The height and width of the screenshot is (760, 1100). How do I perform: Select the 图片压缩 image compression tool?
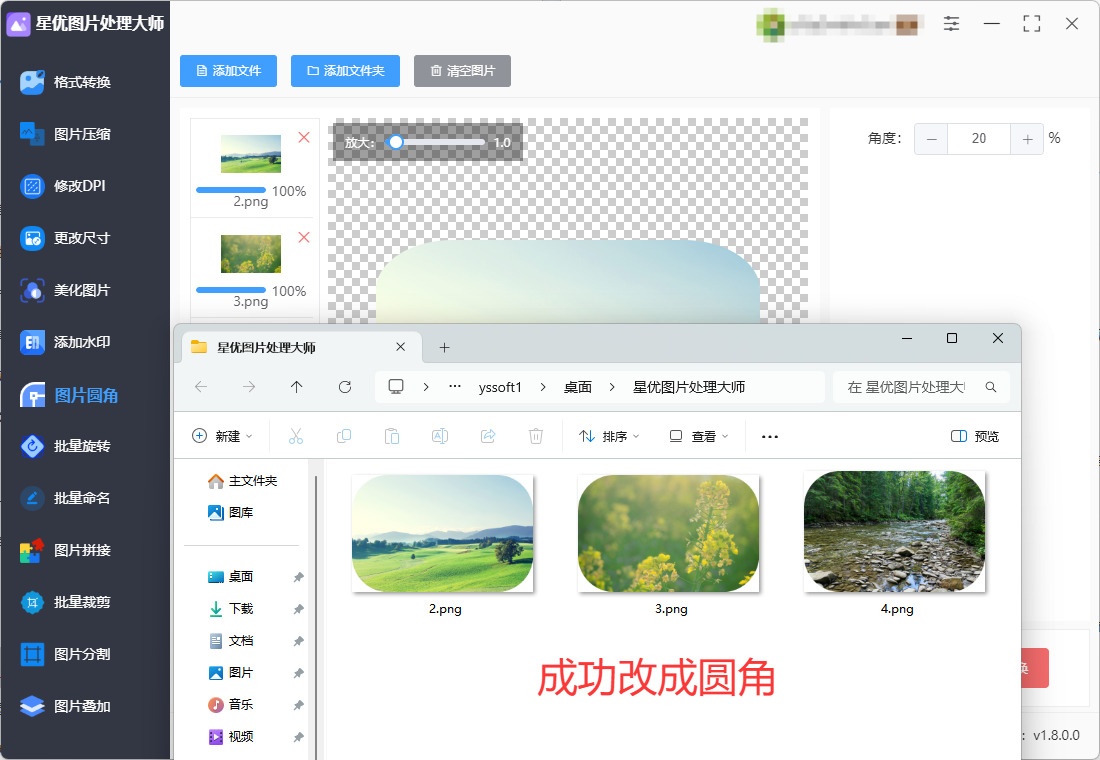point(65,134)
